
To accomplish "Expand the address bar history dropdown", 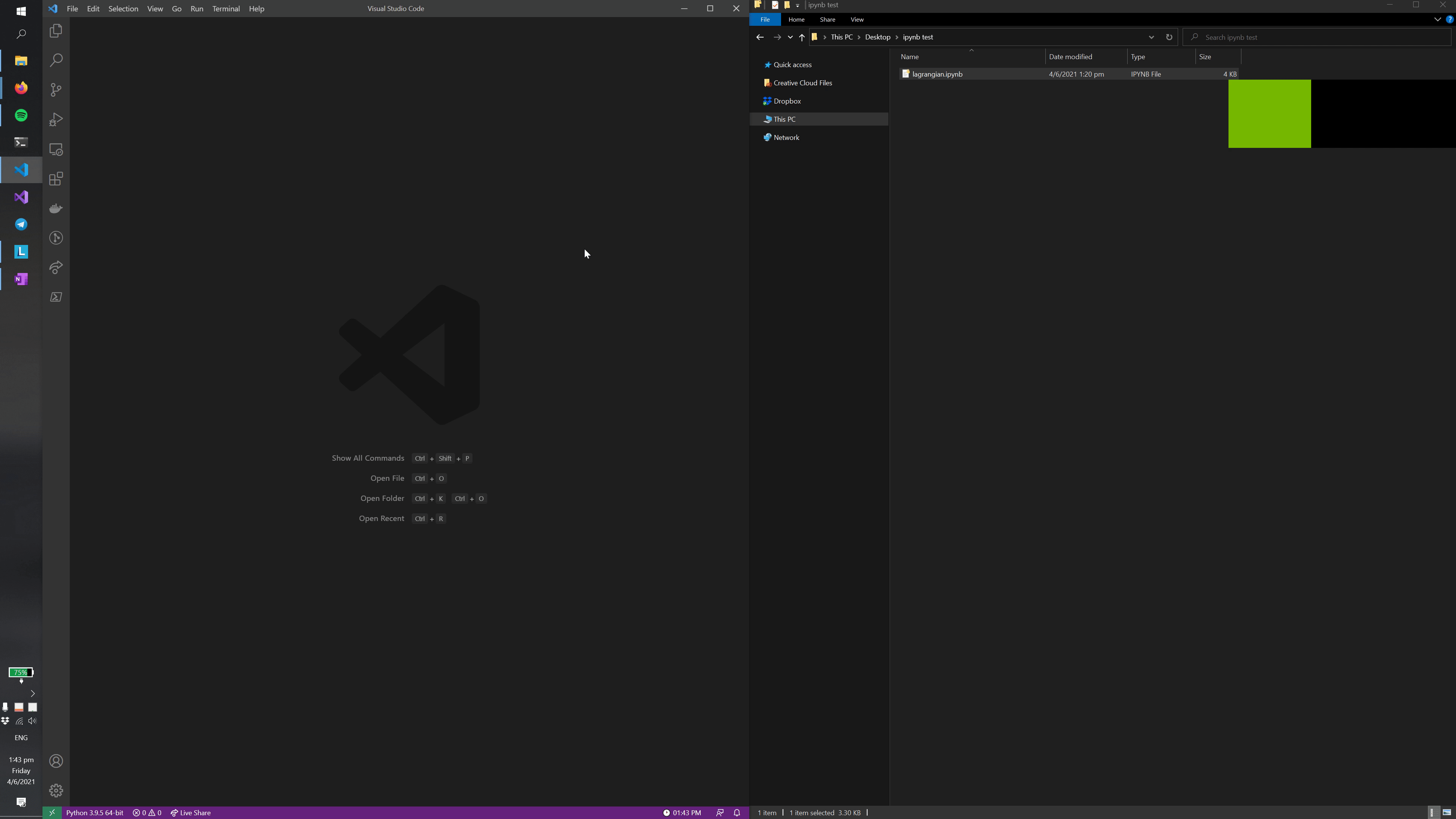I will click(x=1152, y=37).
